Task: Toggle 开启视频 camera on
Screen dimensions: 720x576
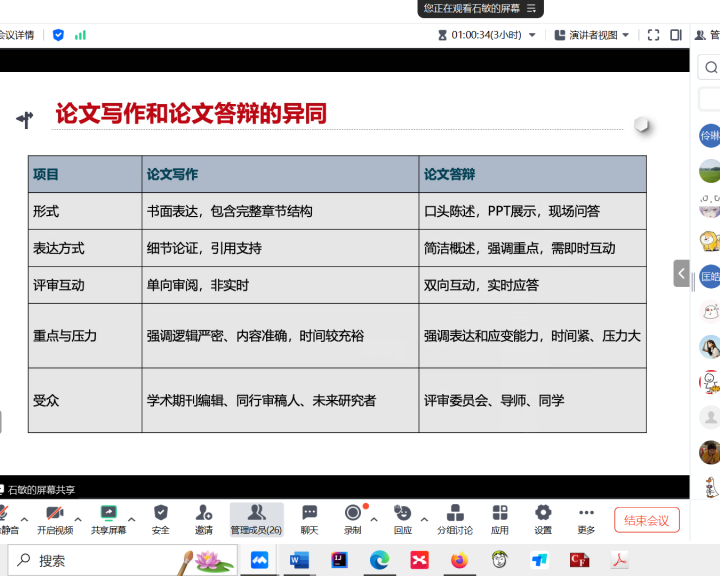Action: pos(54,519)
